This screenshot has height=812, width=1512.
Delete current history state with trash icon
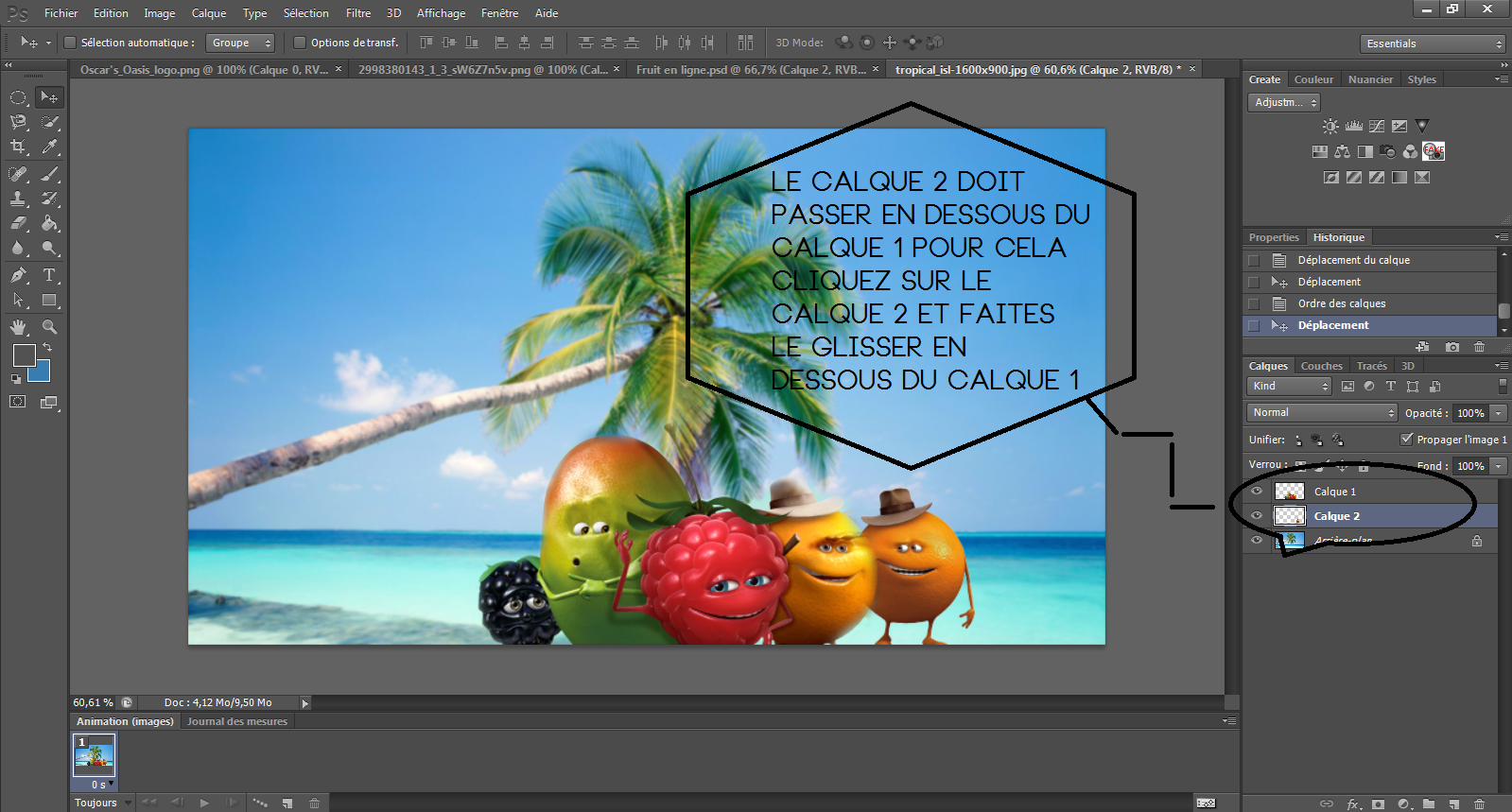(x=1480, y=347)
